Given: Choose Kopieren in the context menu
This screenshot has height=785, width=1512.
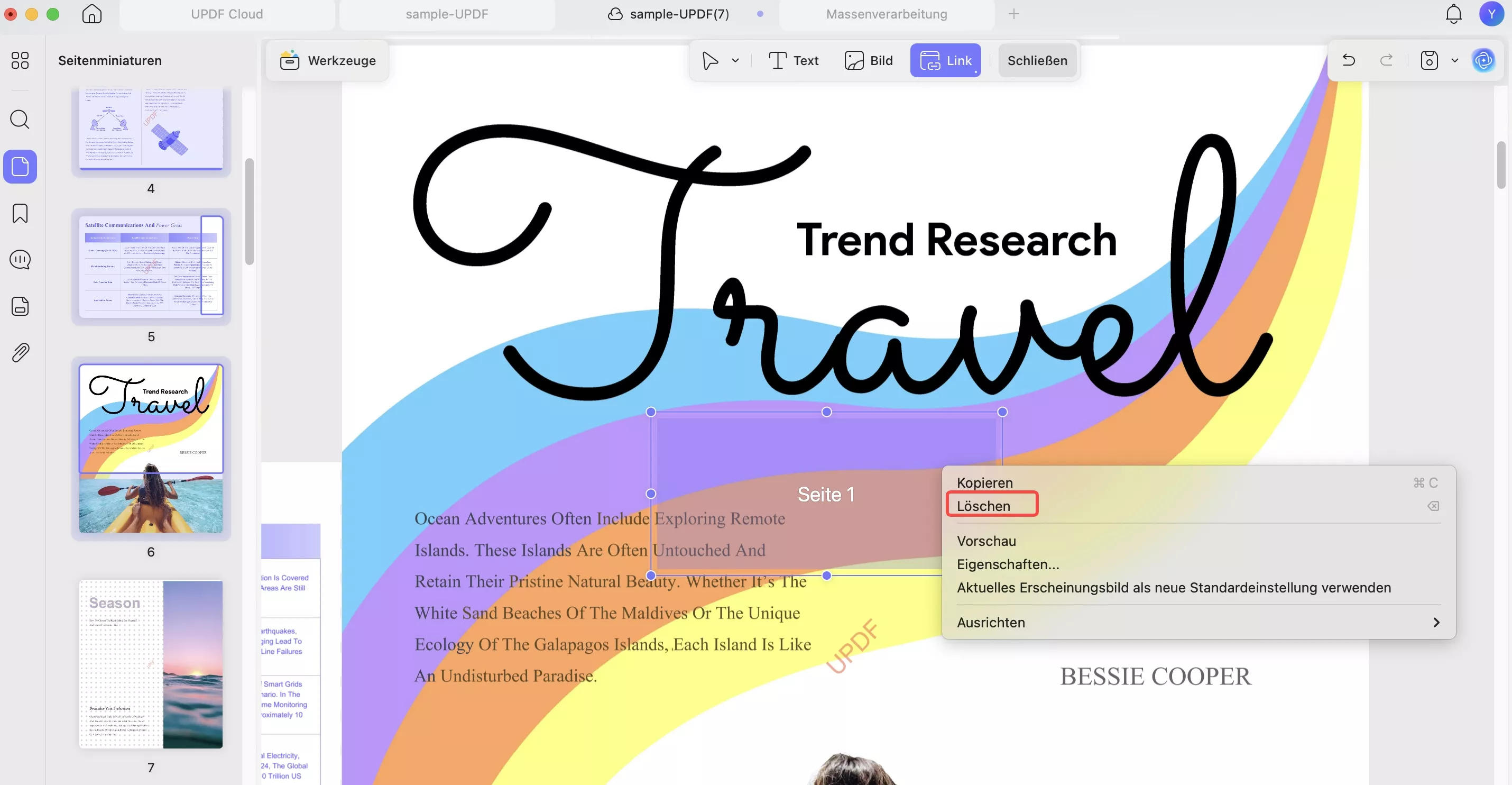Looking at the screenshot, I should pos(1198,482).
